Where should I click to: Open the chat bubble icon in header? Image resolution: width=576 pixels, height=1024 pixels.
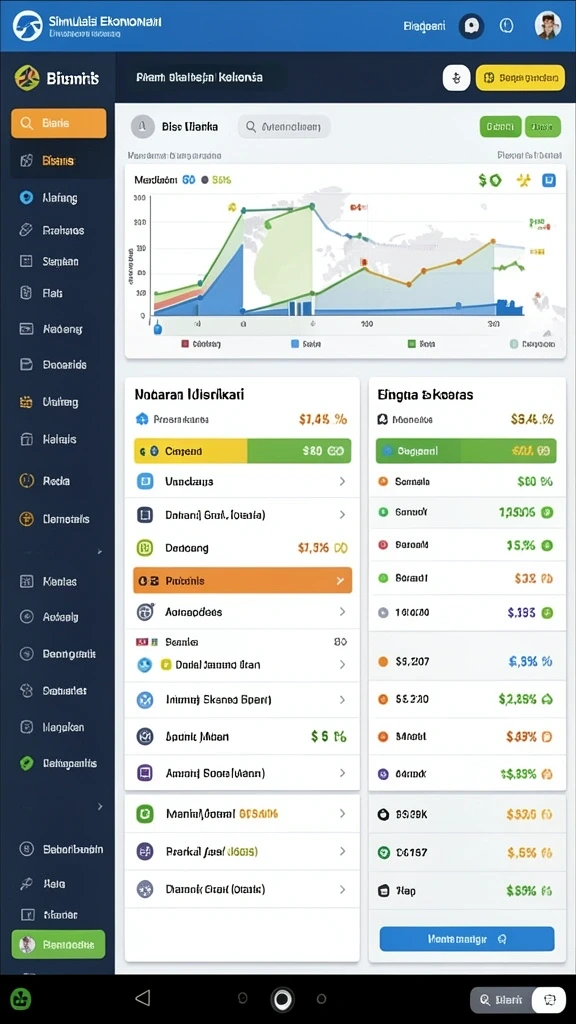471,26
